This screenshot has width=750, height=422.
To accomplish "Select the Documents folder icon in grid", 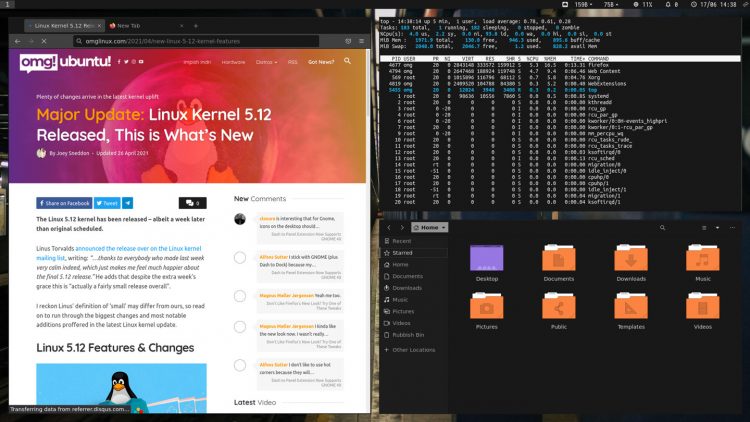I will (x=559, y=258).
